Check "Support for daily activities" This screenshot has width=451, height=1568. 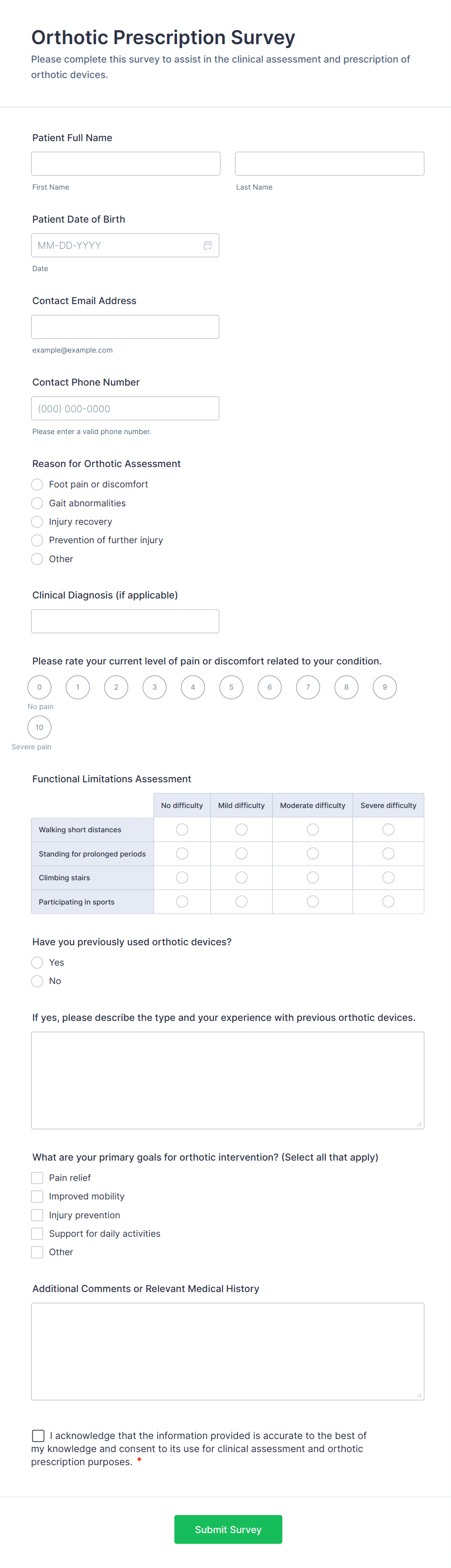click(x=36, y=1233)
